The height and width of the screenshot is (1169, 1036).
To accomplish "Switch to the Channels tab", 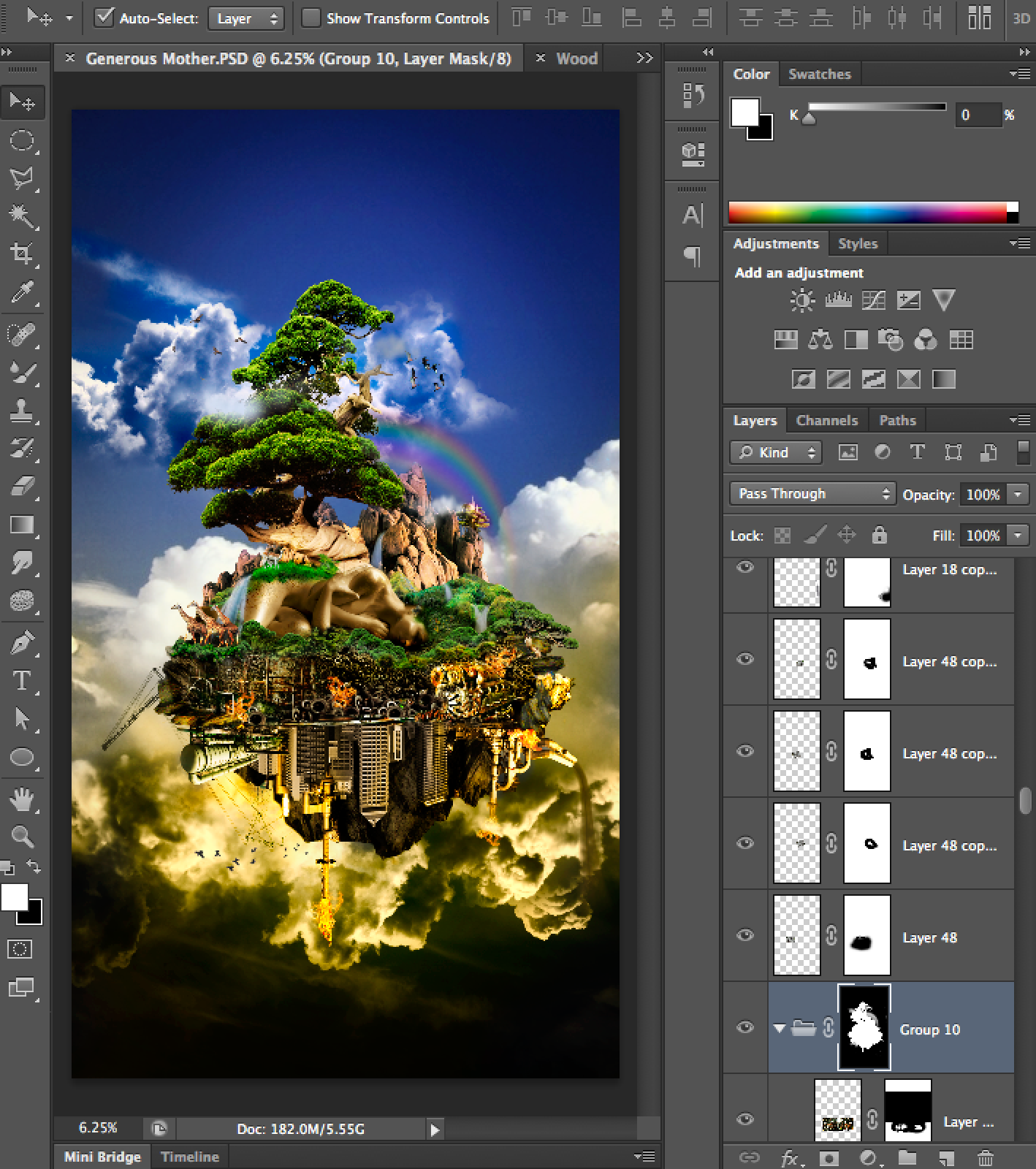I will 826,420.
